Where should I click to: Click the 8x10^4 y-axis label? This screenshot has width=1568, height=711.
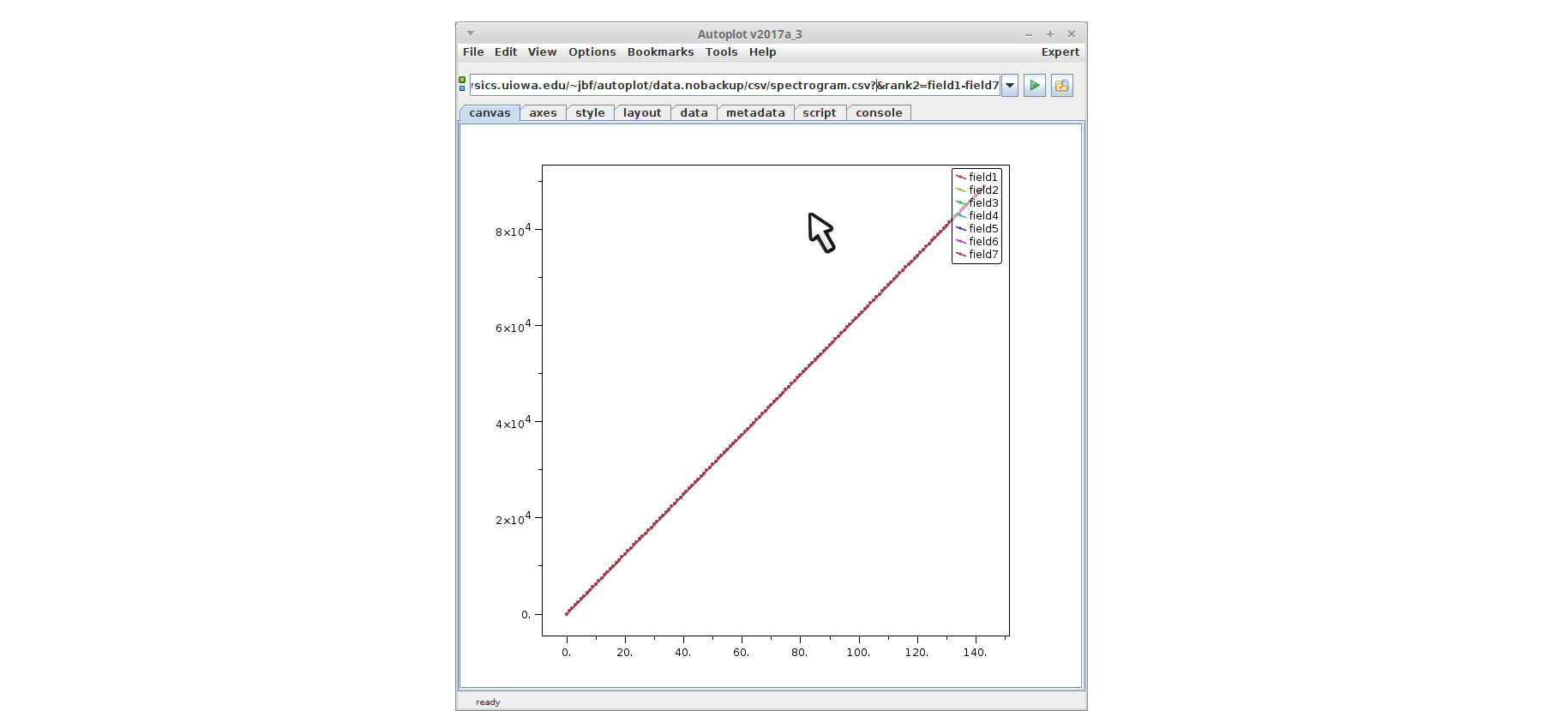pyautogui.click(x=513, y=230)
